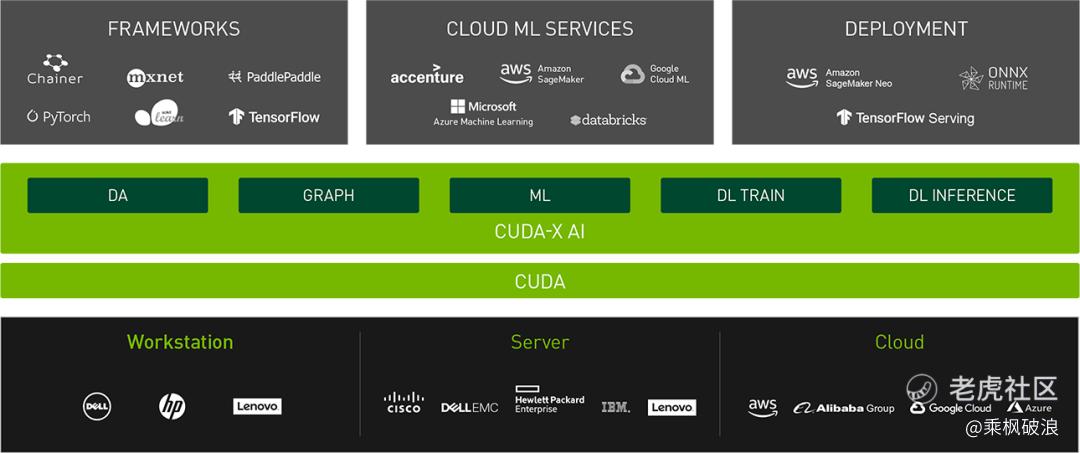Click the CUDA-X AI label

(540, 232)
